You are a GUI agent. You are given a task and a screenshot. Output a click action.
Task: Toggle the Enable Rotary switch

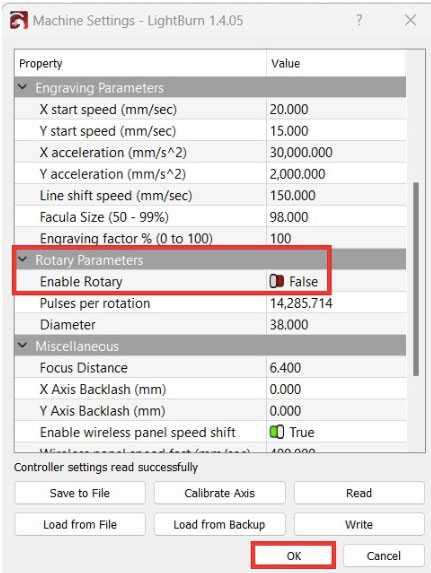tap(277, 281)
